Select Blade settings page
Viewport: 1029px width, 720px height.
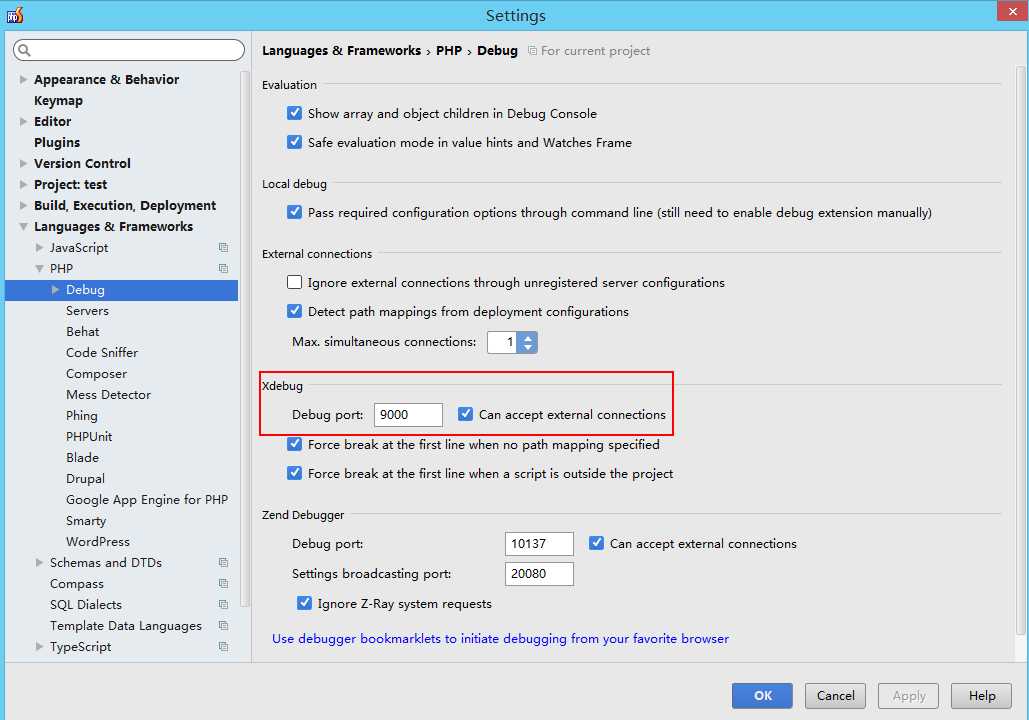click(x=82, y=457)
